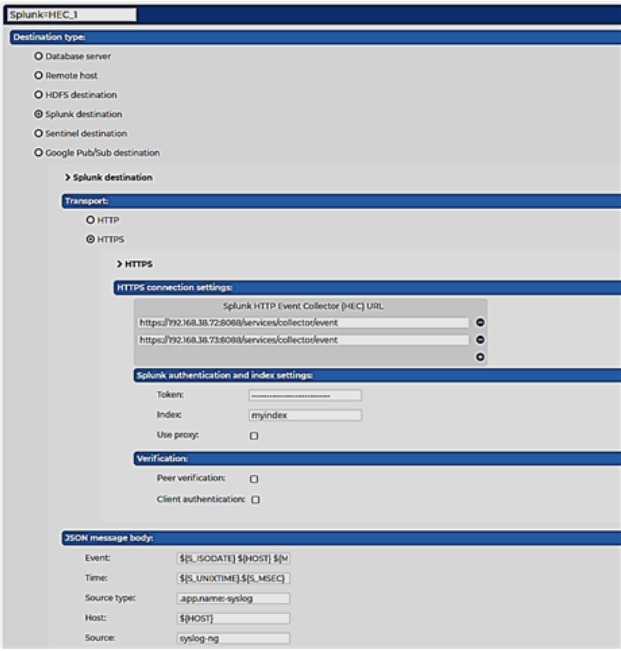The image size is (621, 651).
Task: Click the Verification section header
Action: [377, 459]
